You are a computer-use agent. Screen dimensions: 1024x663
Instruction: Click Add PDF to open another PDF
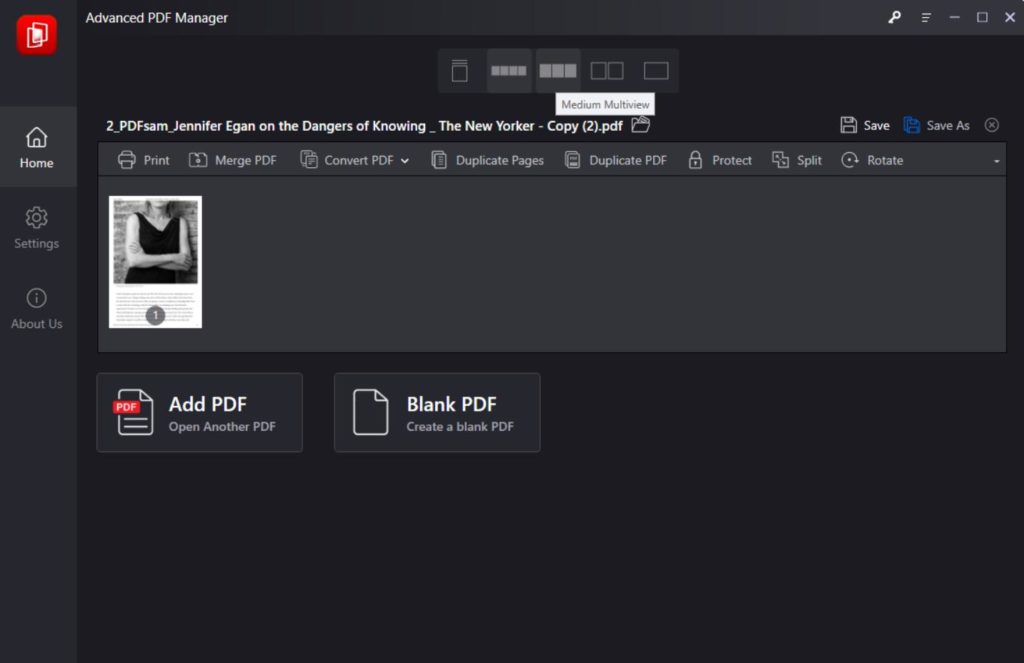(200, 413)
